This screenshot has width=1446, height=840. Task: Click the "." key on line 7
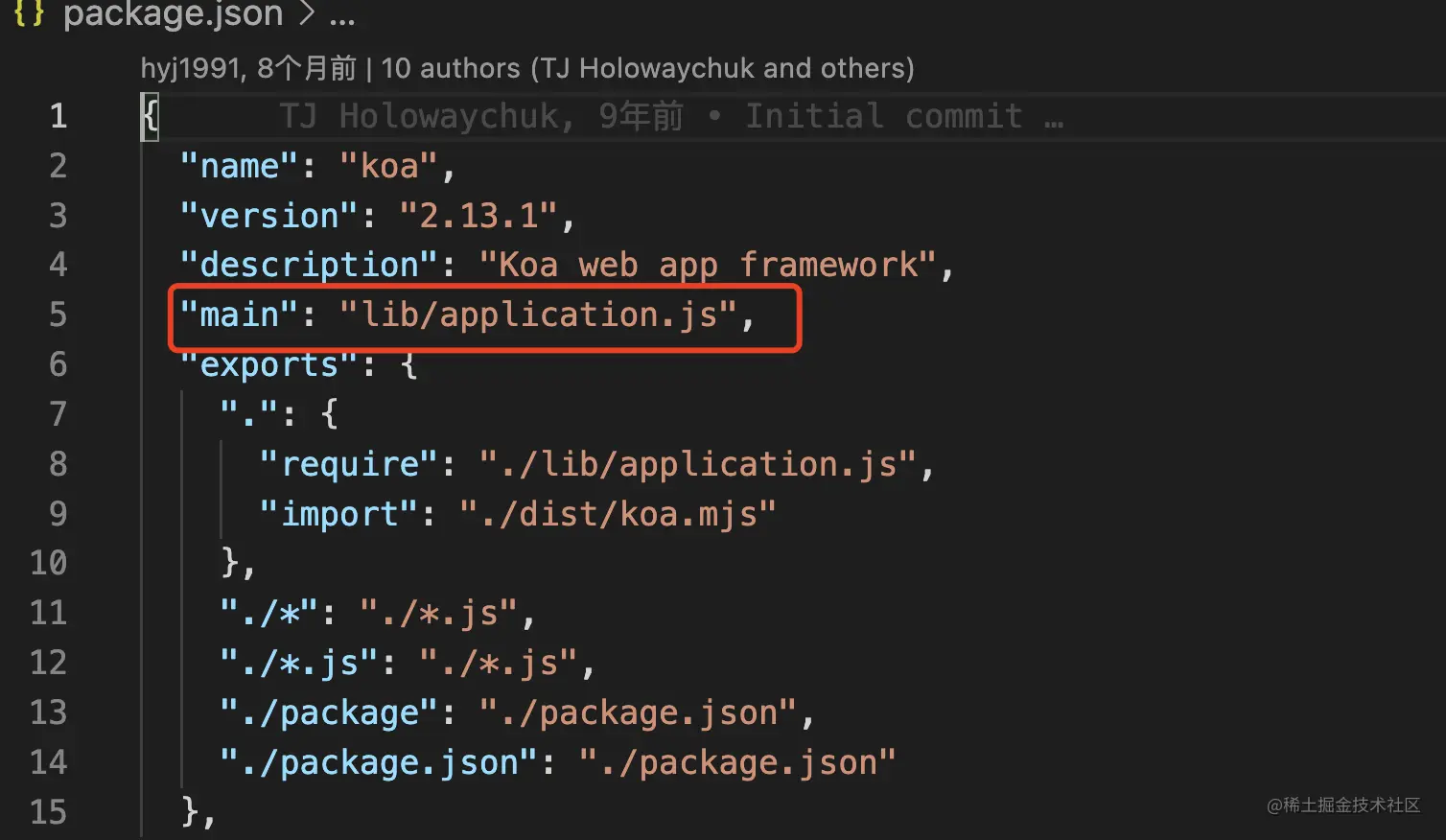pos(249,414)
